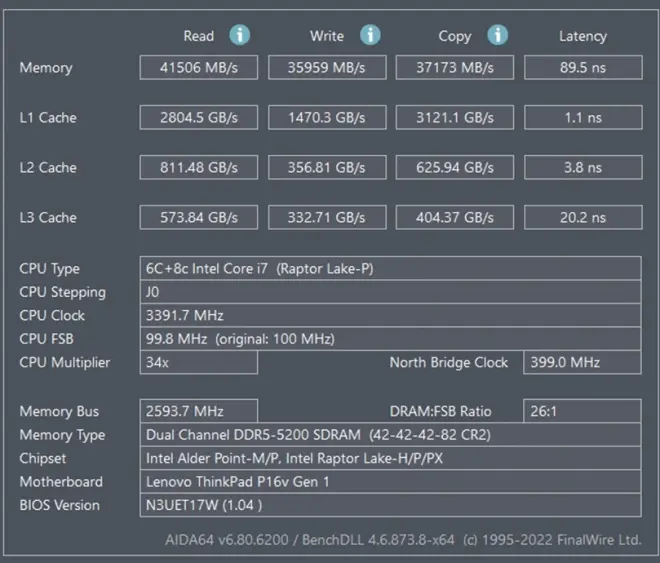Select the Memory Read result 41506 MB/s

click(198, 68)
